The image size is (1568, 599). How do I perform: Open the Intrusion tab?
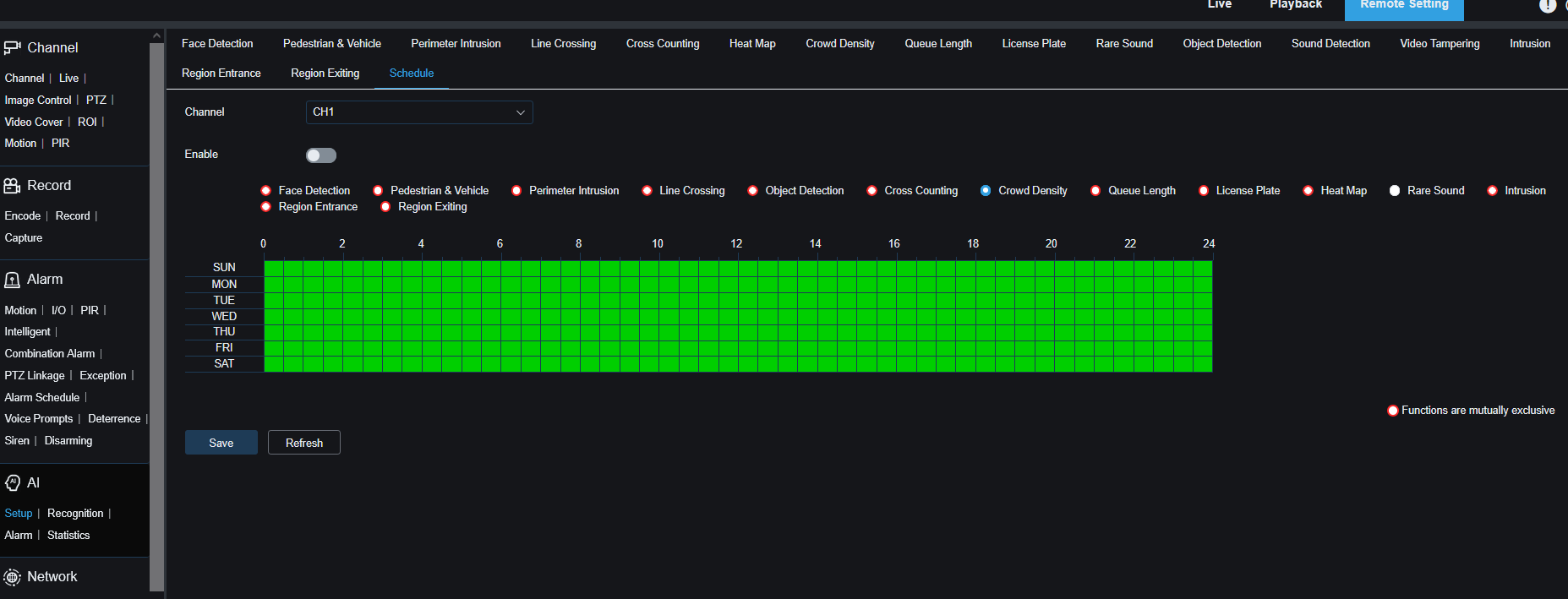point(1530,44)
